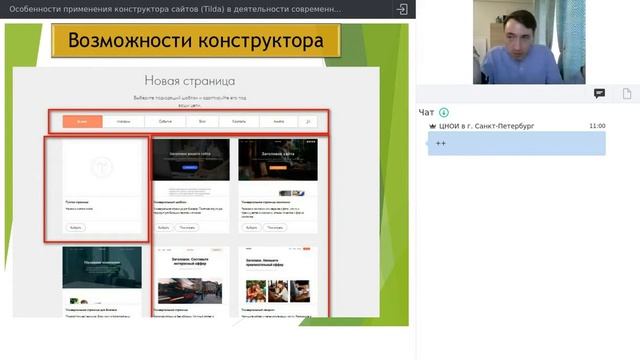Click "Посмотреть" under the orange-button dark template
This screenshot has height=360, width=640.
pos(275,228)
